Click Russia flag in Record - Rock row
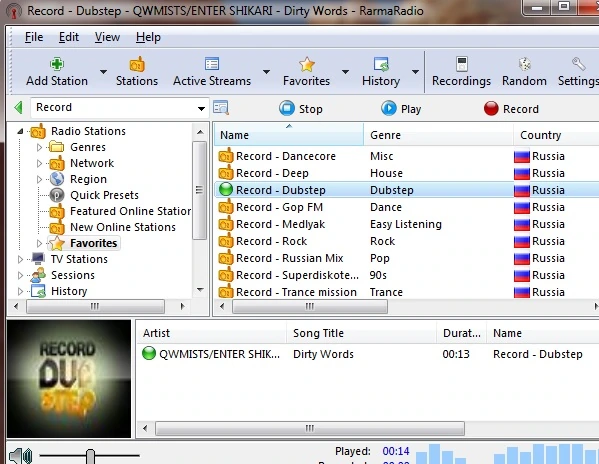Viewport: 599px width, 464px height. tap(521, 241)
